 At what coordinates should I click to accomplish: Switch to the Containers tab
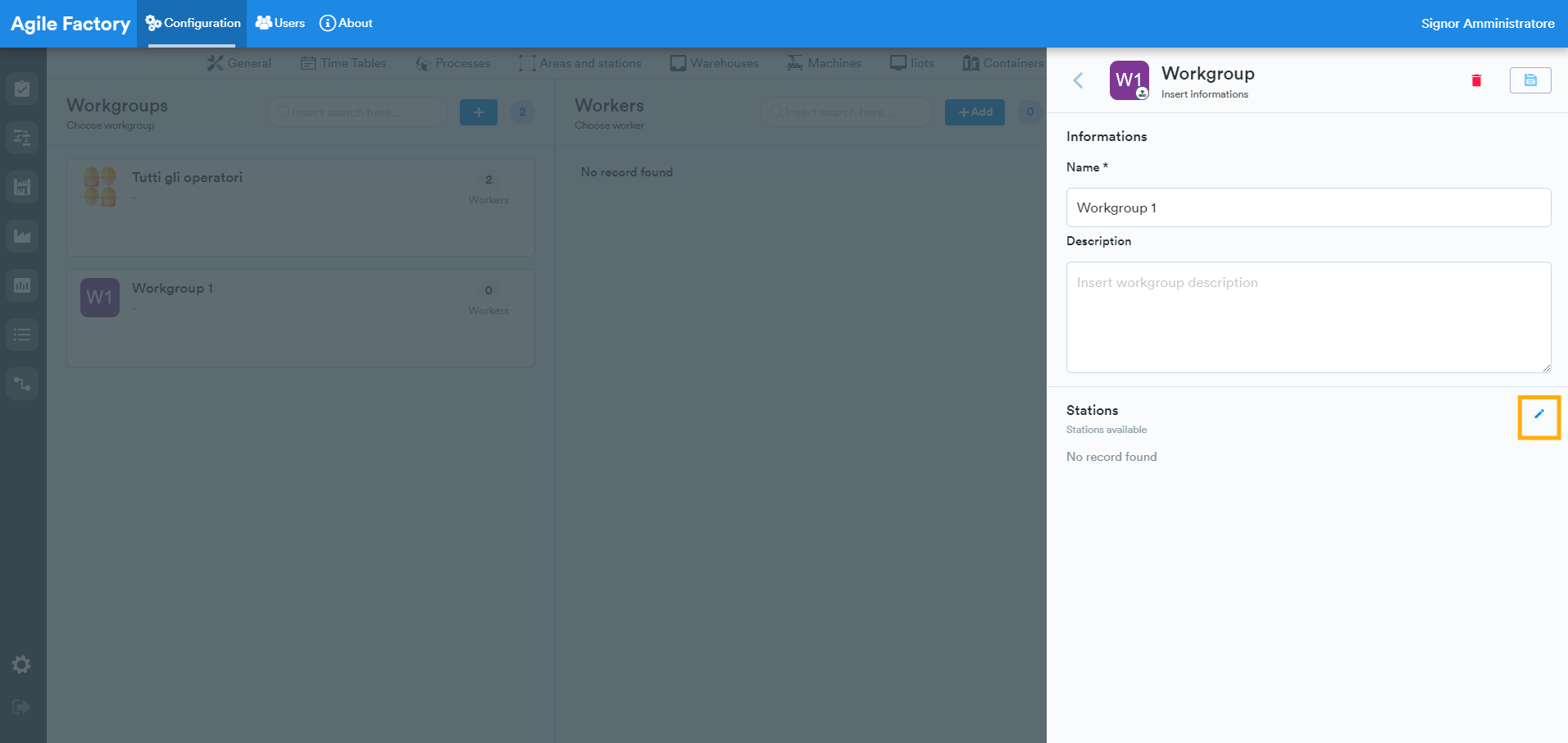point(1003,63)
